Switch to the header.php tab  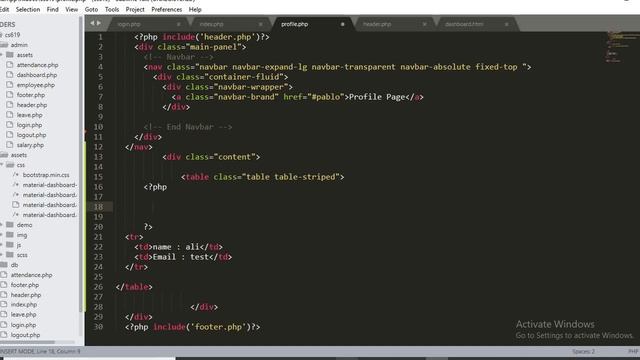pos(377,24)
